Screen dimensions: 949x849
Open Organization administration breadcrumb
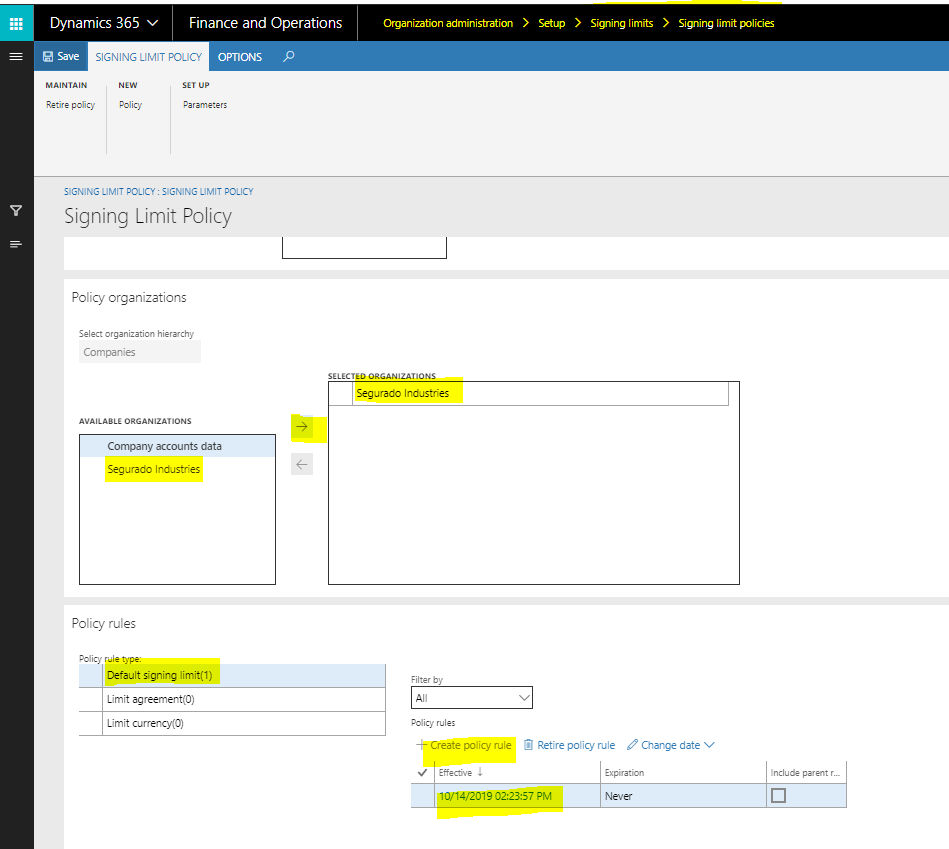coord(448,23)
